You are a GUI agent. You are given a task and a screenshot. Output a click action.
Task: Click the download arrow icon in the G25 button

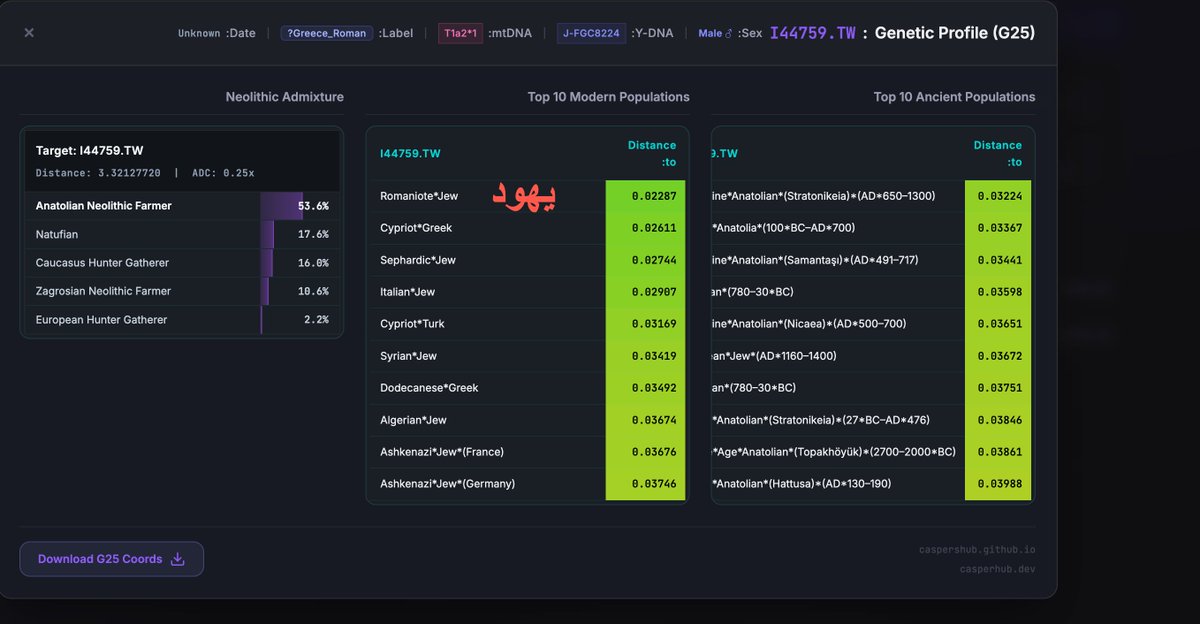click(178, 559)
